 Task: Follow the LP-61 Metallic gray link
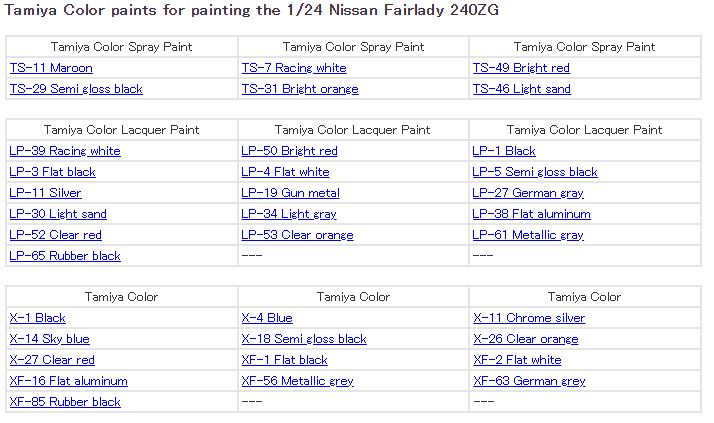pos(528,235)
